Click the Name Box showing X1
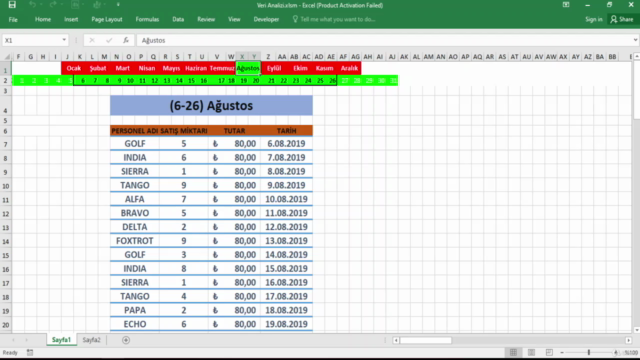This screenshot has height=360, width=640. point(31,40)
